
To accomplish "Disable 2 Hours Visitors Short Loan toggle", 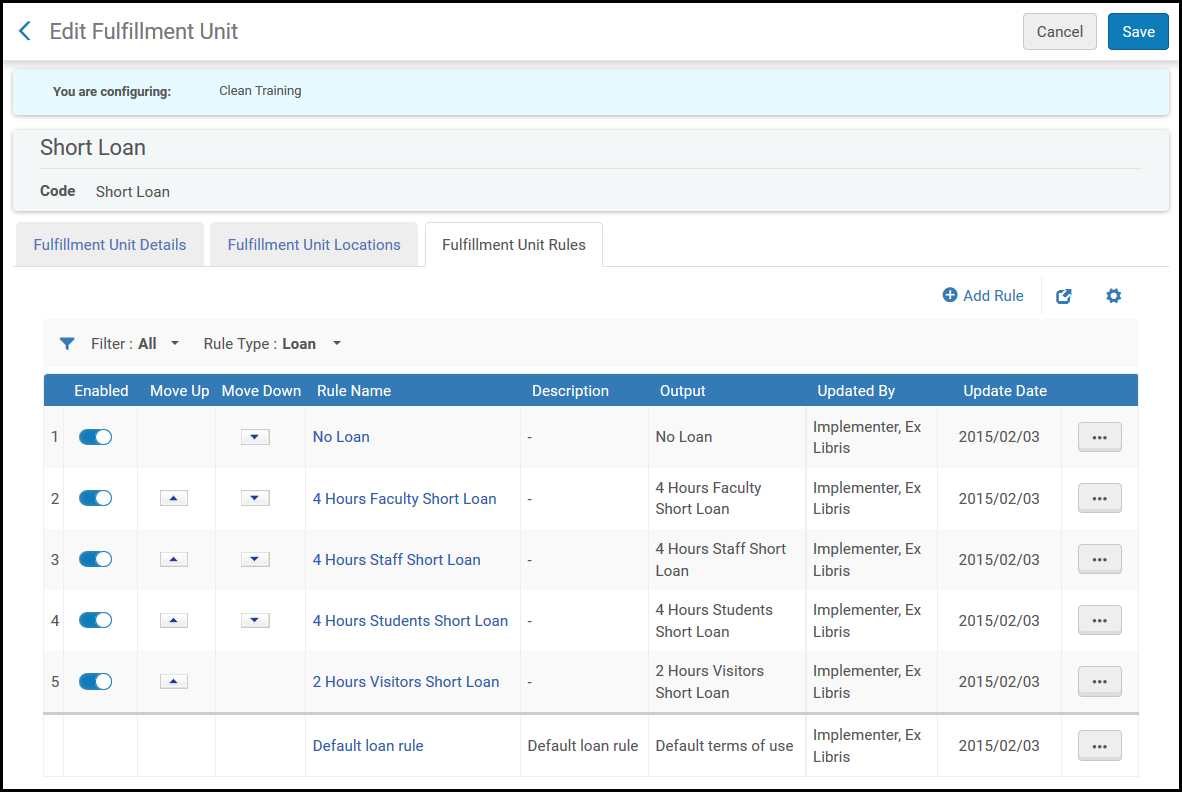I will coord(95,681).
